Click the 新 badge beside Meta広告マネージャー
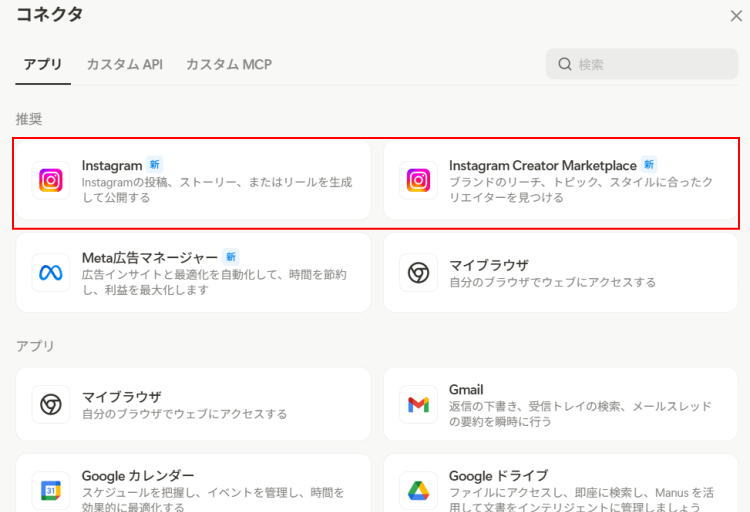 coord(231,257)
